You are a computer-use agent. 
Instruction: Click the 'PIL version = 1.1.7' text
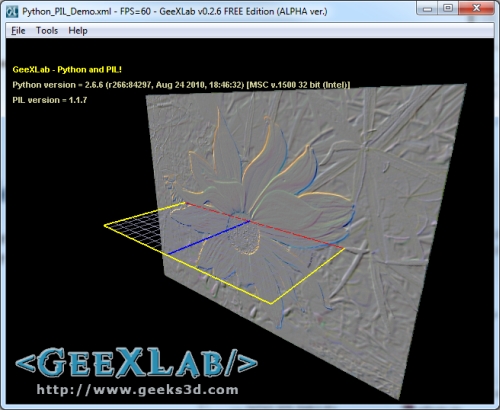click(50, 100)
